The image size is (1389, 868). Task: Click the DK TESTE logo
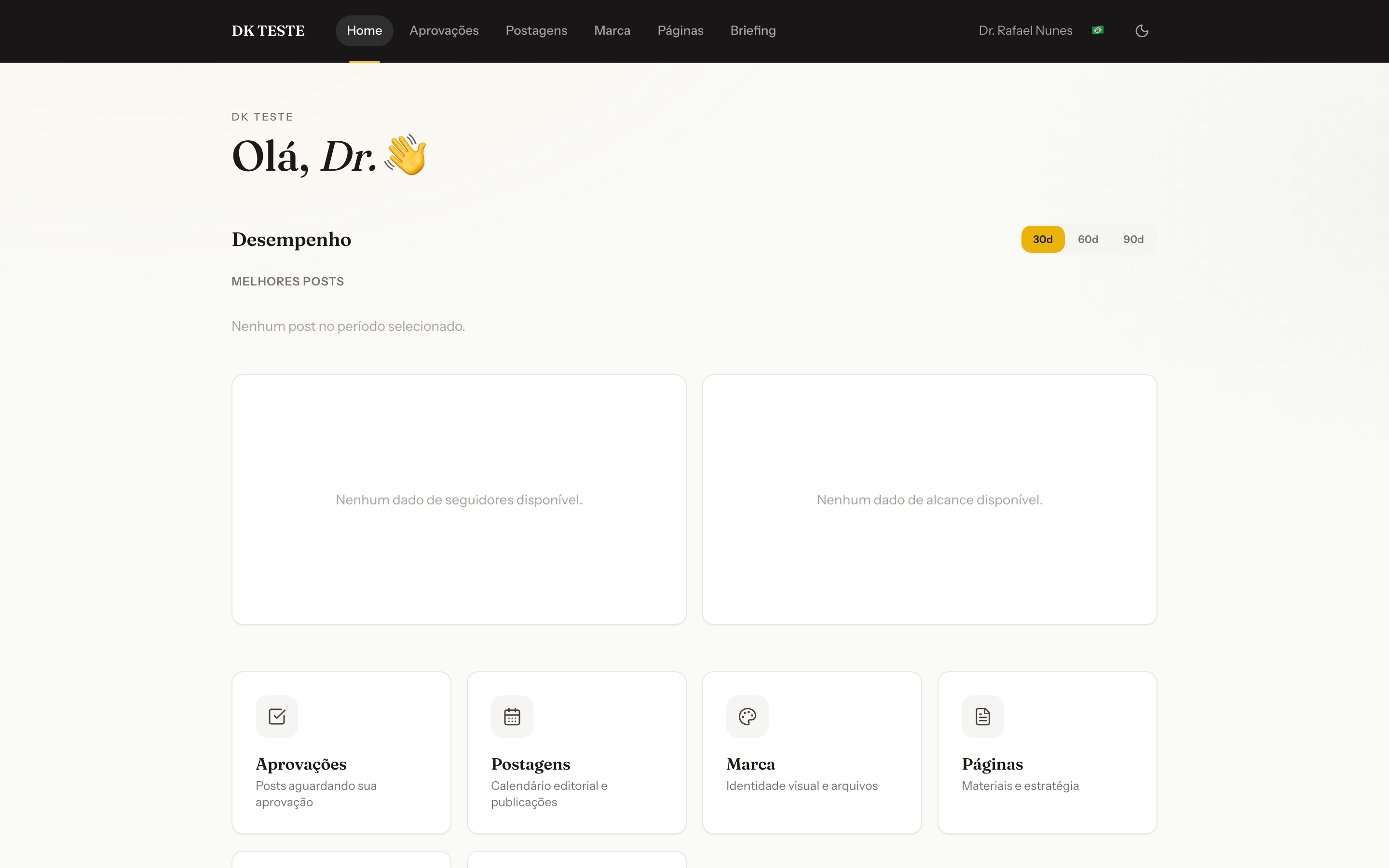coord(268,31)
